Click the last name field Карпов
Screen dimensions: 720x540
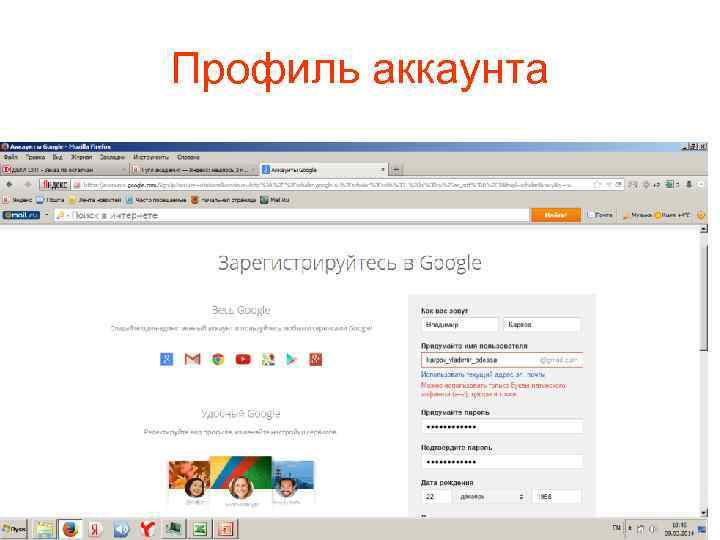tap(542, 325)
